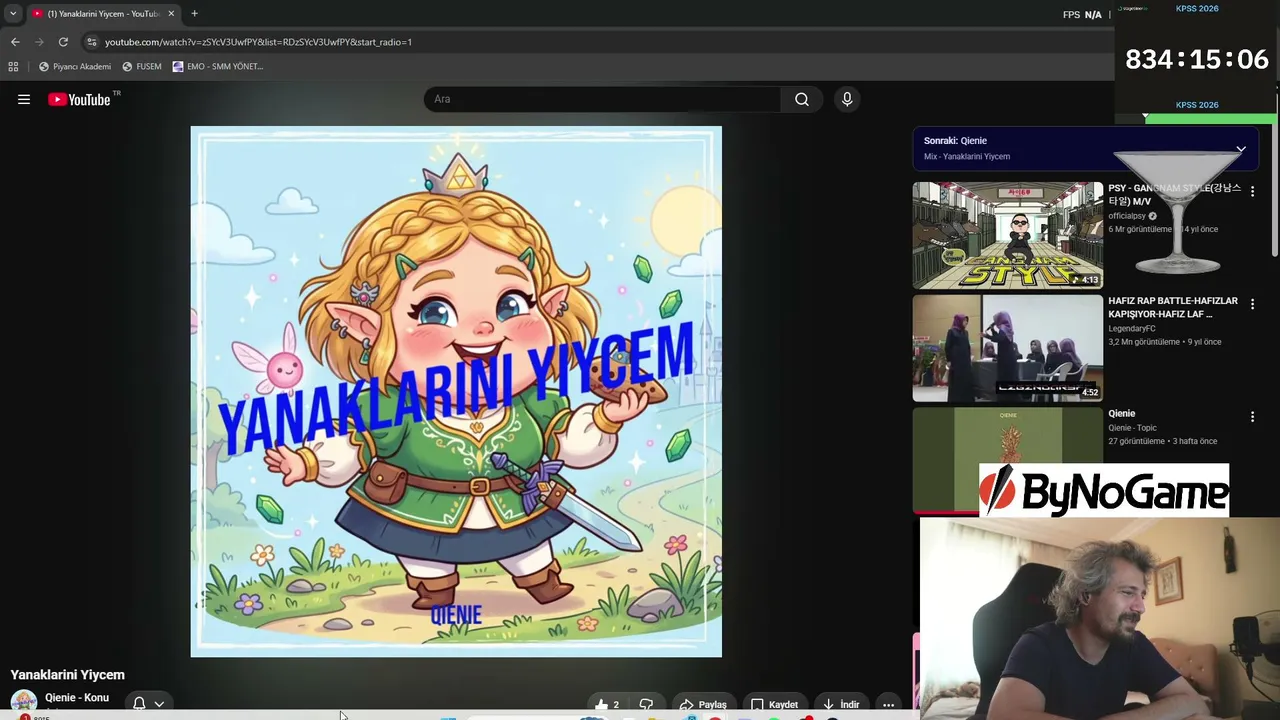Click the '27 görüntüleme' view count text
The height and width of the screenshot is (720, 1280).
tap(1136, 441)
